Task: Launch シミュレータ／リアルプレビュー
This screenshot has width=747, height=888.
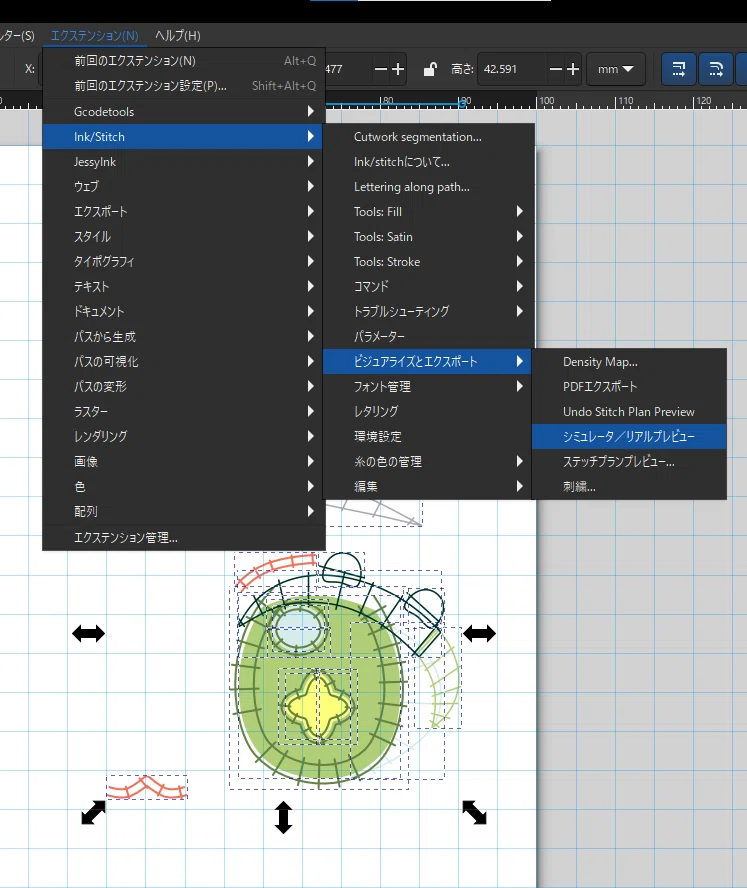Action: pos(629,436)
